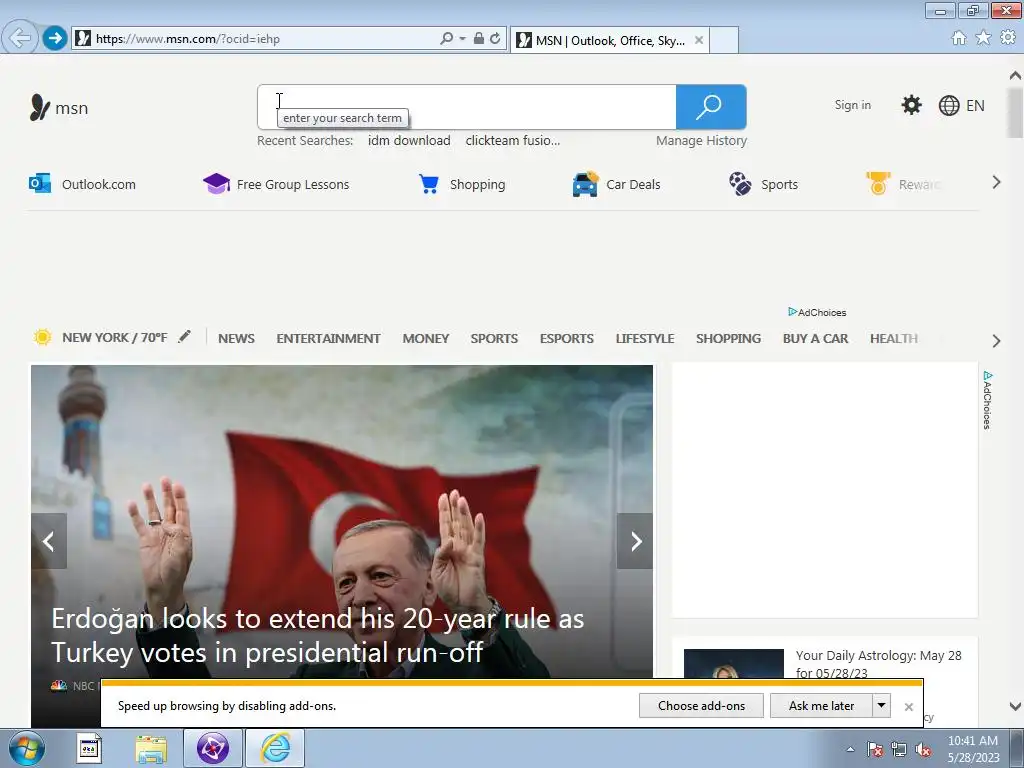Open the Car Deals shortcut
1024x768 pixels.
(616, 184)
